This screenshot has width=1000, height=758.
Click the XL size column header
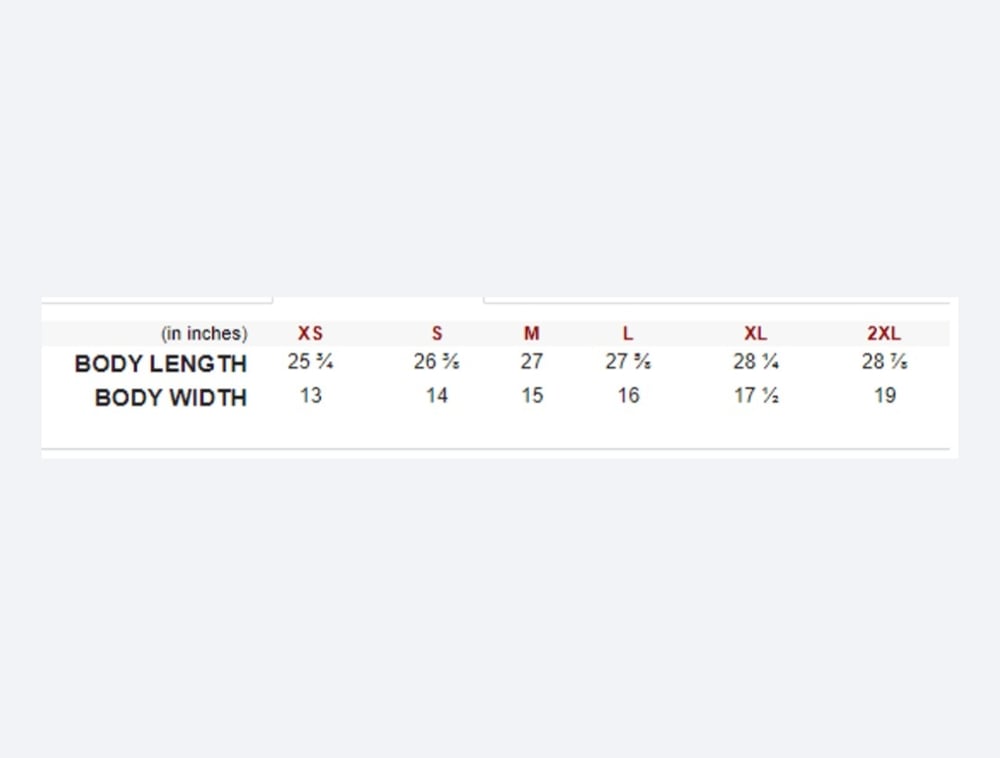(x=755, y=334)
